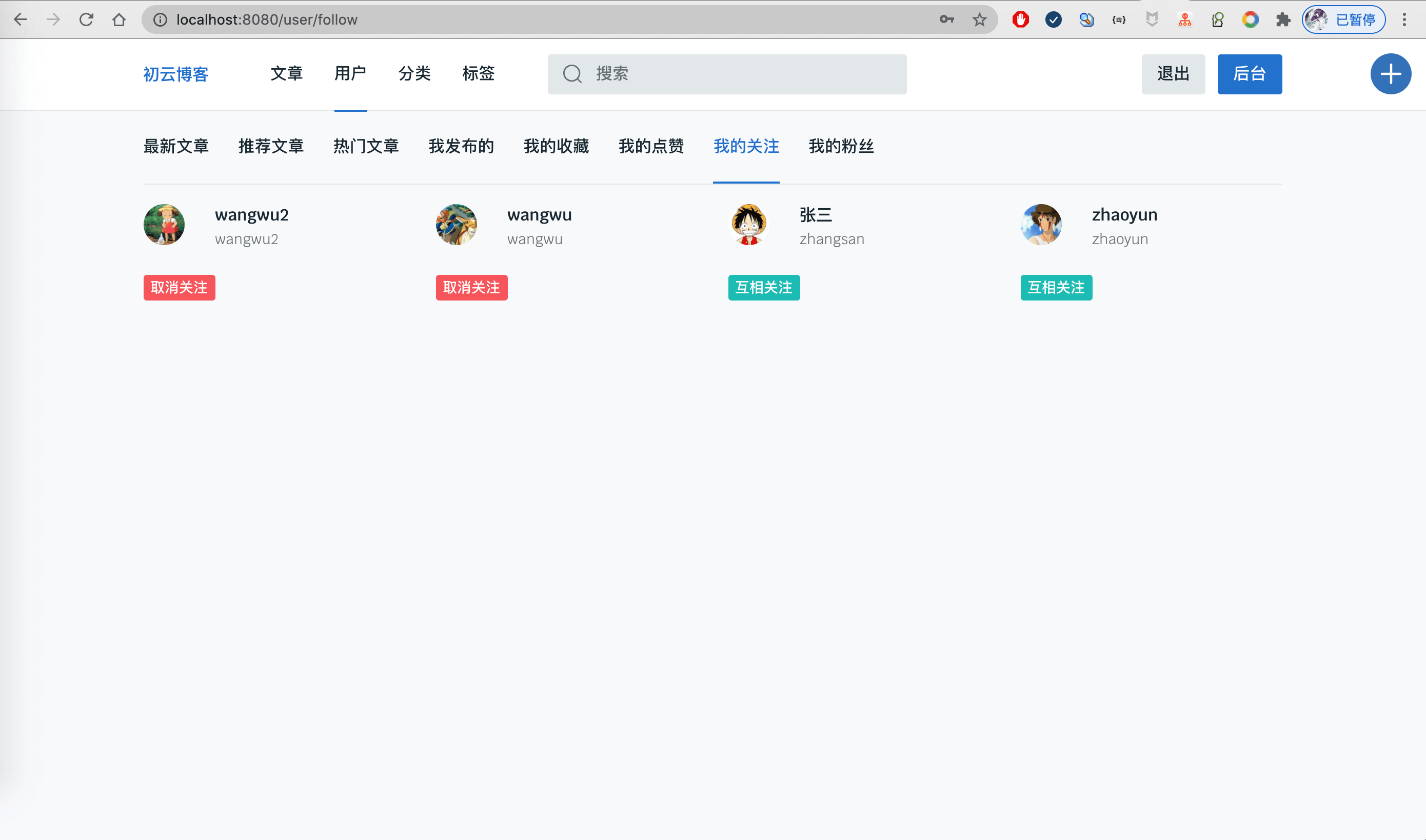Viewport: 1426px width, 840px height.
Task: Go to browser home icon
Action: click(x=119, y=20)
